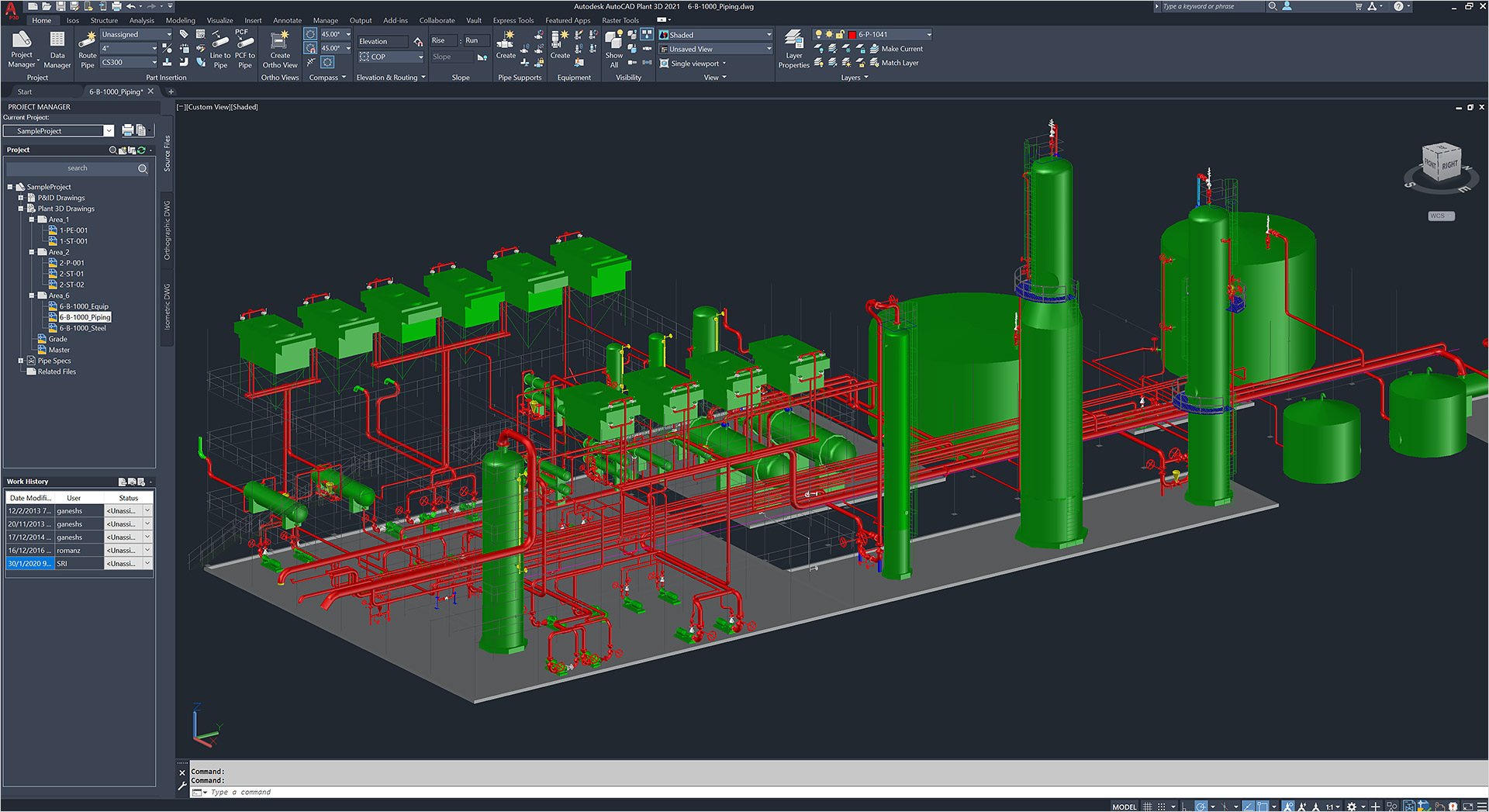1489x812 pixels.
Task: Open the layer dropdown showing 6-P-1041
Action: point(929,34)
